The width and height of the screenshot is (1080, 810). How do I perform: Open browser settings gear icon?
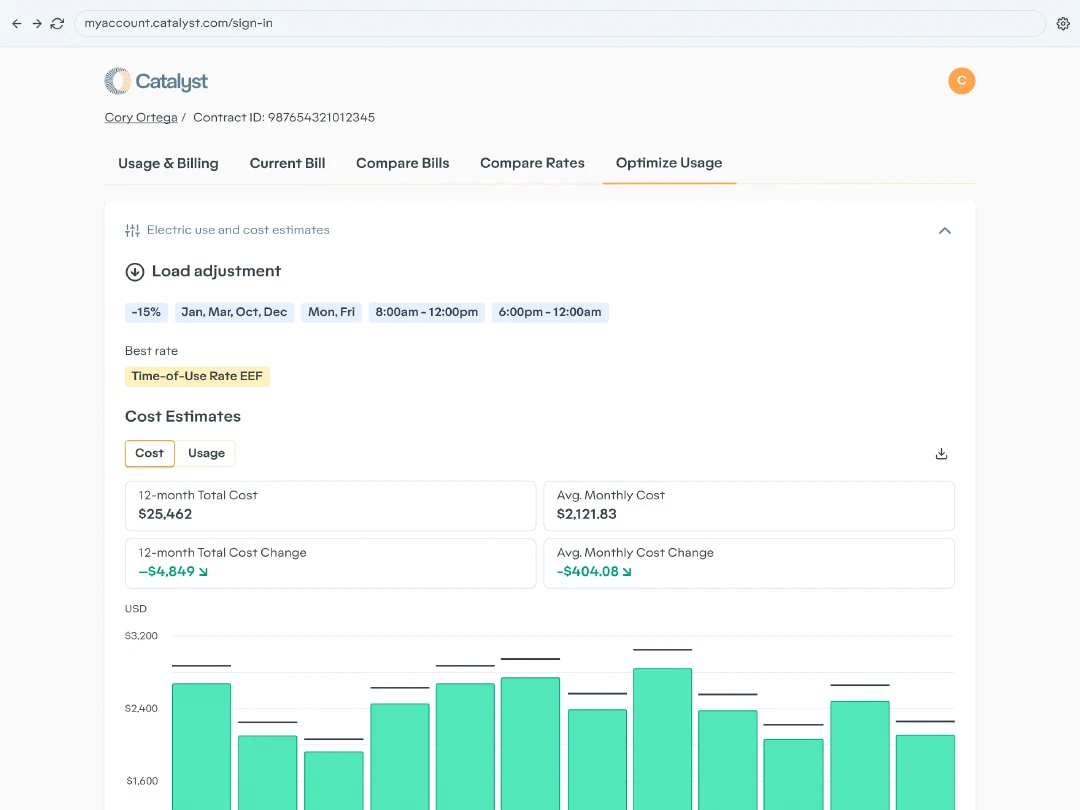[x=1063, y=23]
